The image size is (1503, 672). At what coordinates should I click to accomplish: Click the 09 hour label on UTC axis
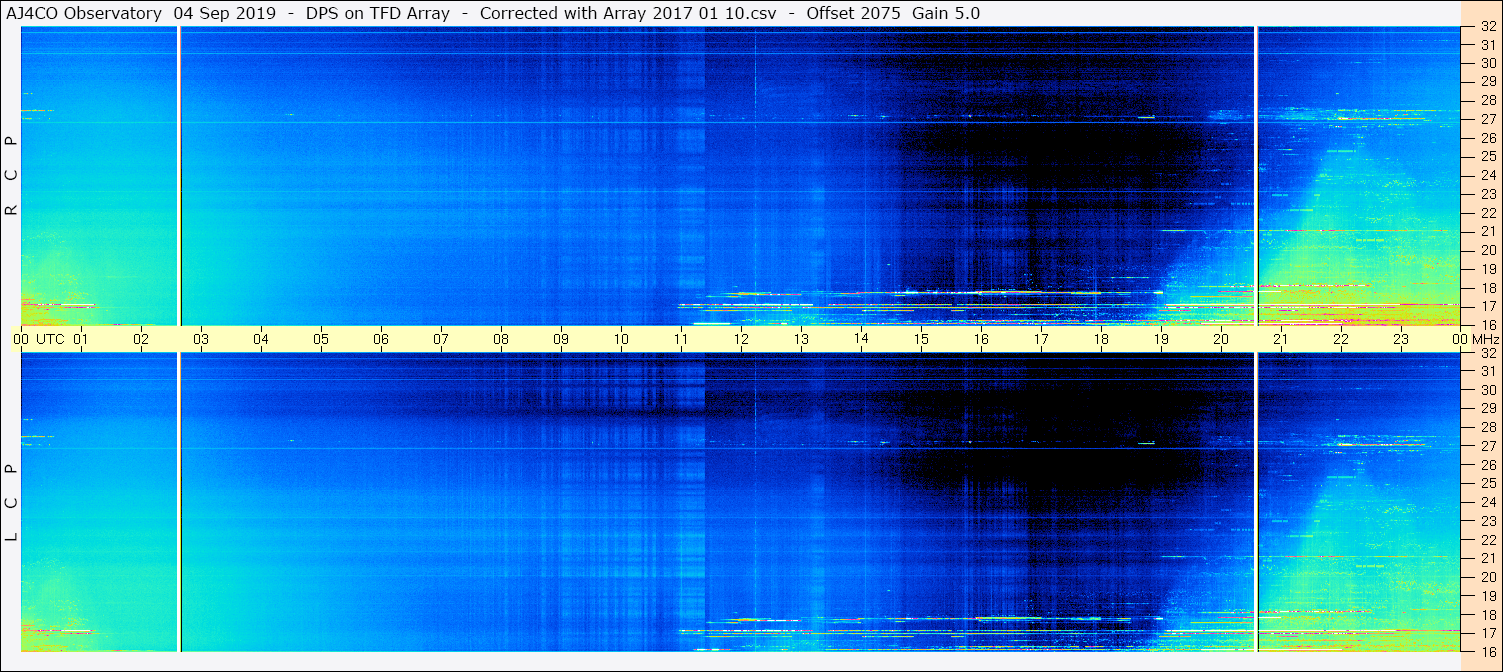561,339
